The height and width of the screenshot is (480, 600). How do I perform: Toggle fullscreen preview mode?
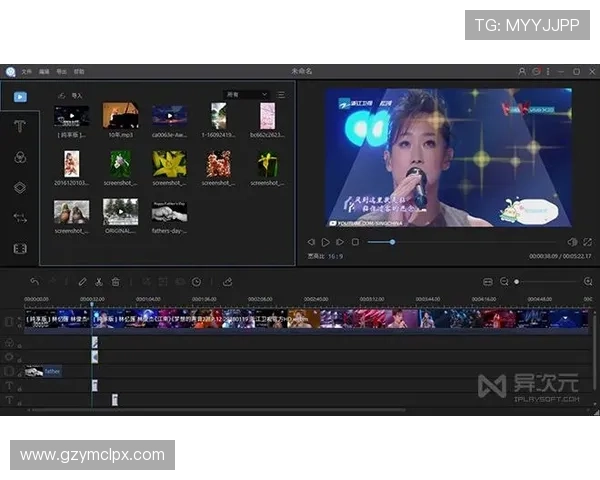(587, 242)
